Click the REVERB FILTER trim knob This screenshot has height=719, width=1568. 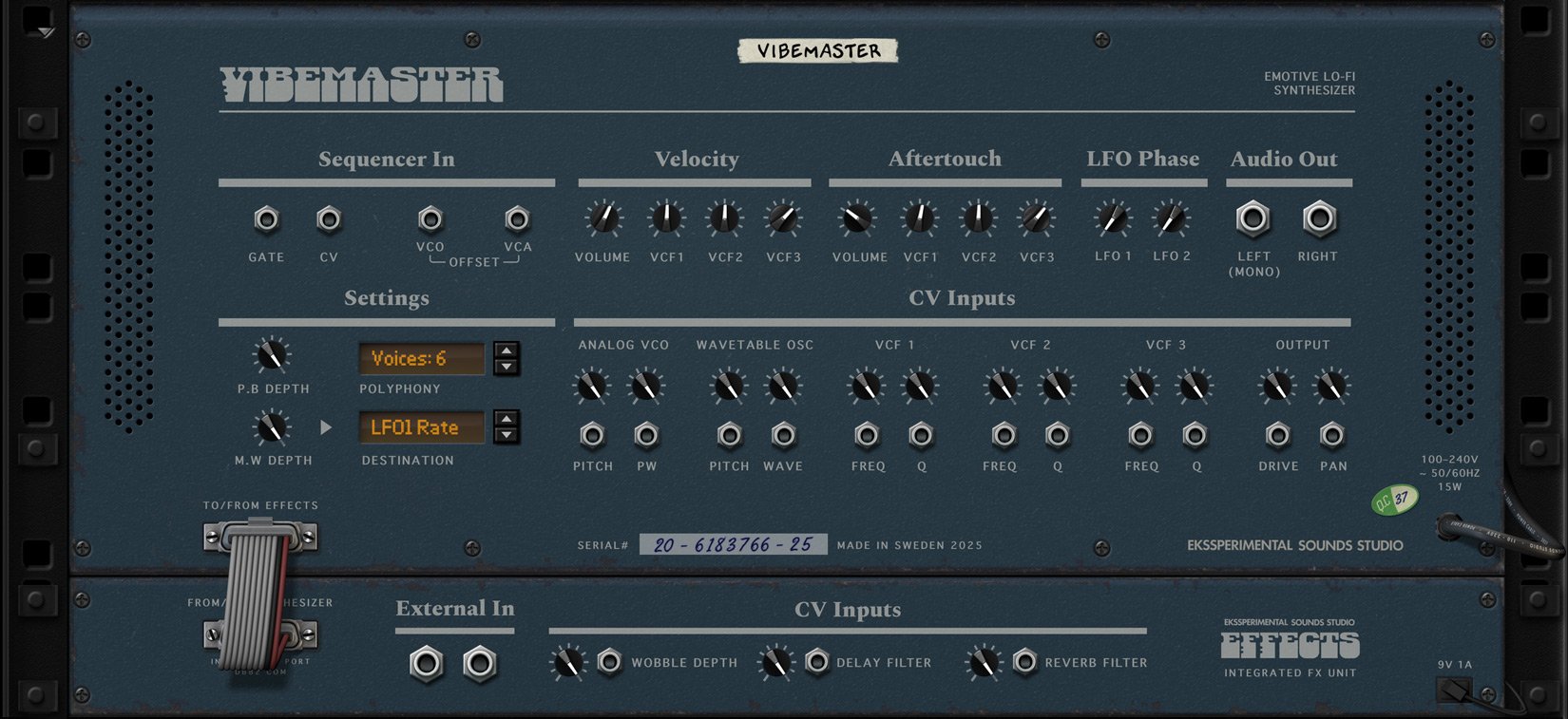[984, 662]
